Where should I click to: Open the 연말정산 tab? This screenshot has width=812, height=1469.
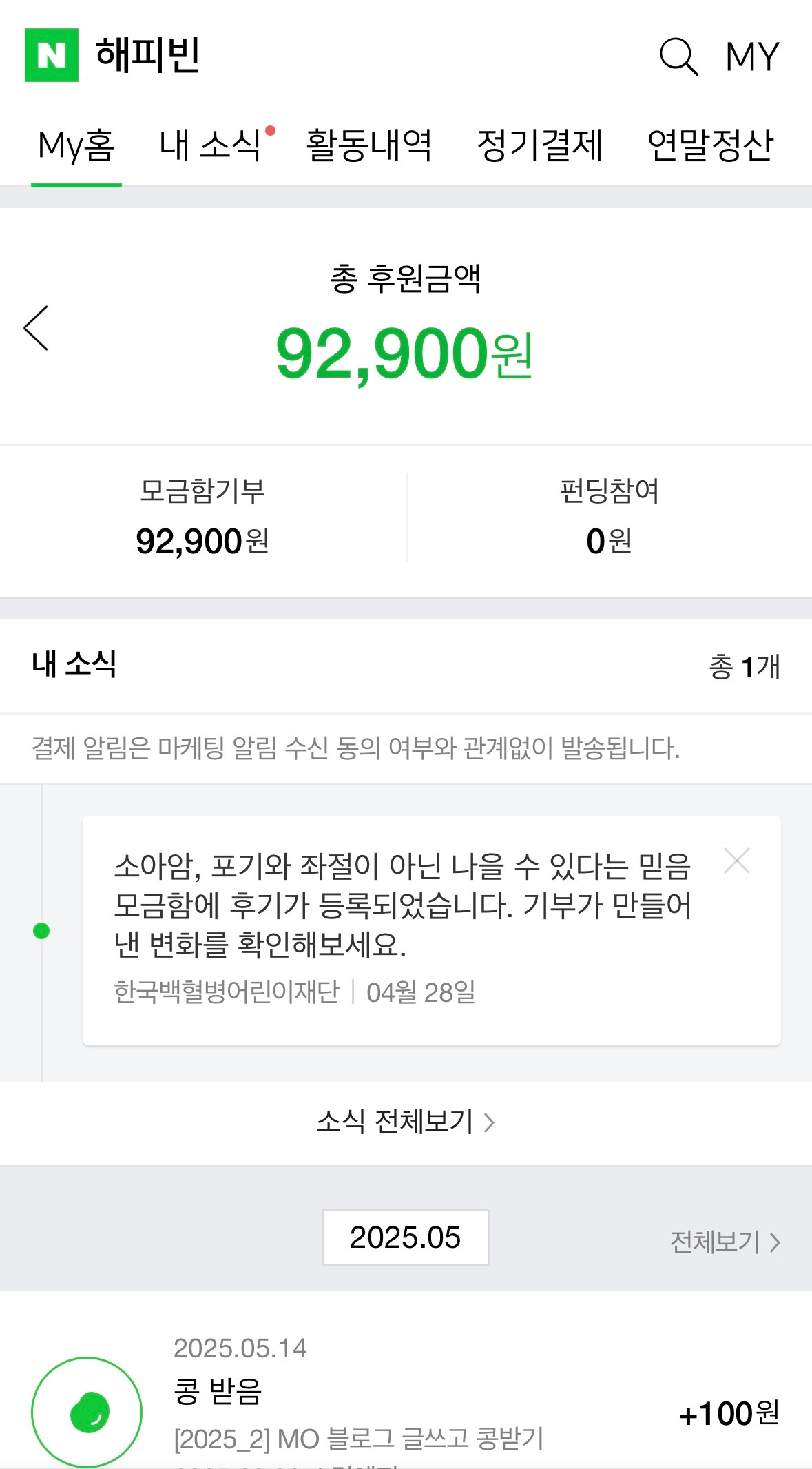pos(711,145)
